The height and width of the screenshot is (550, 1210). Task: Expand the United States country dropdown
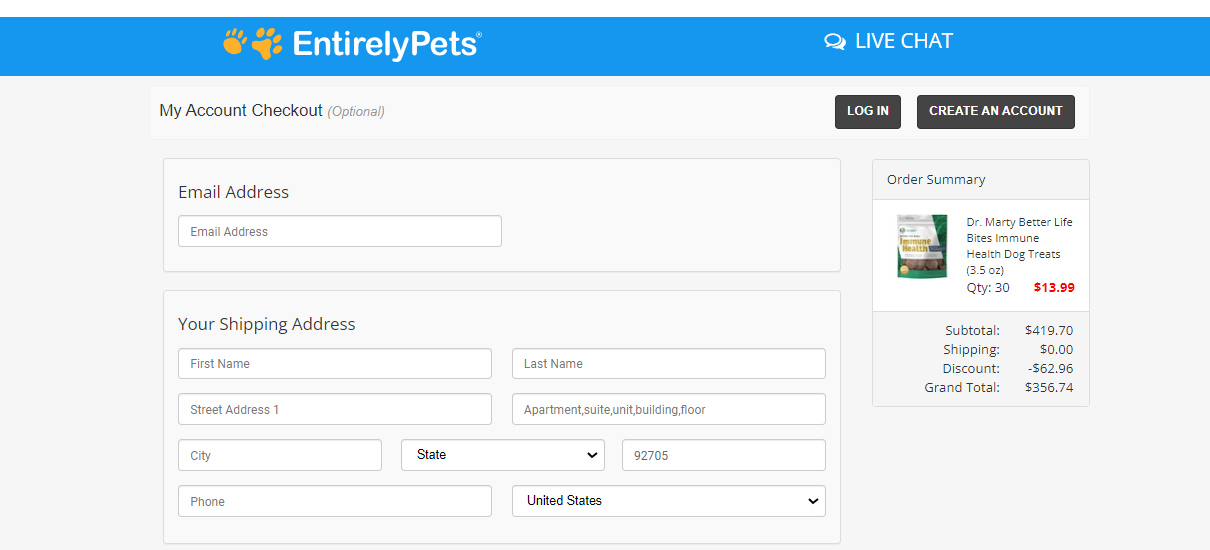tap(669, 501)
